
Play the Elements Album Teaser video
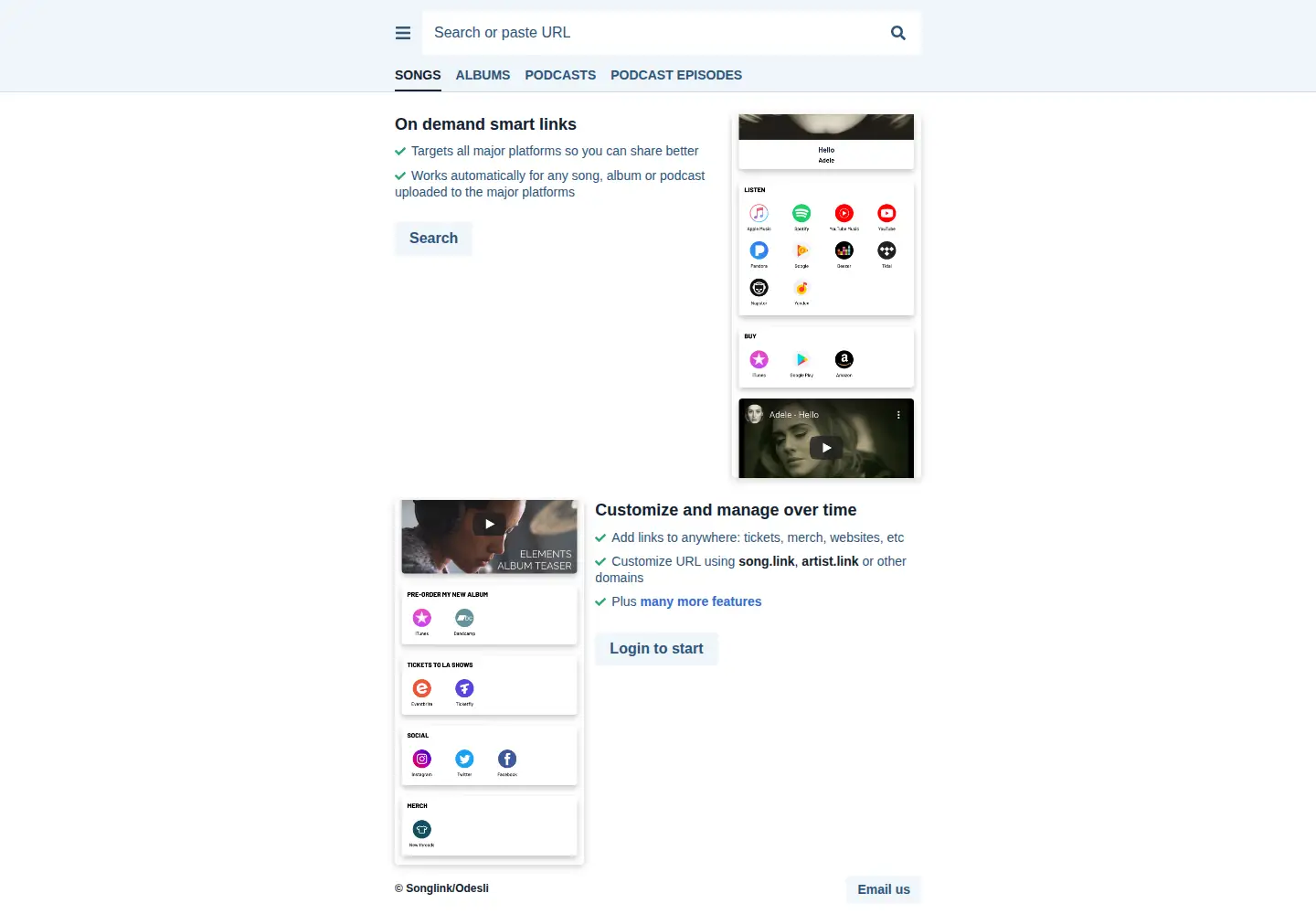click(x=489, y=524)
